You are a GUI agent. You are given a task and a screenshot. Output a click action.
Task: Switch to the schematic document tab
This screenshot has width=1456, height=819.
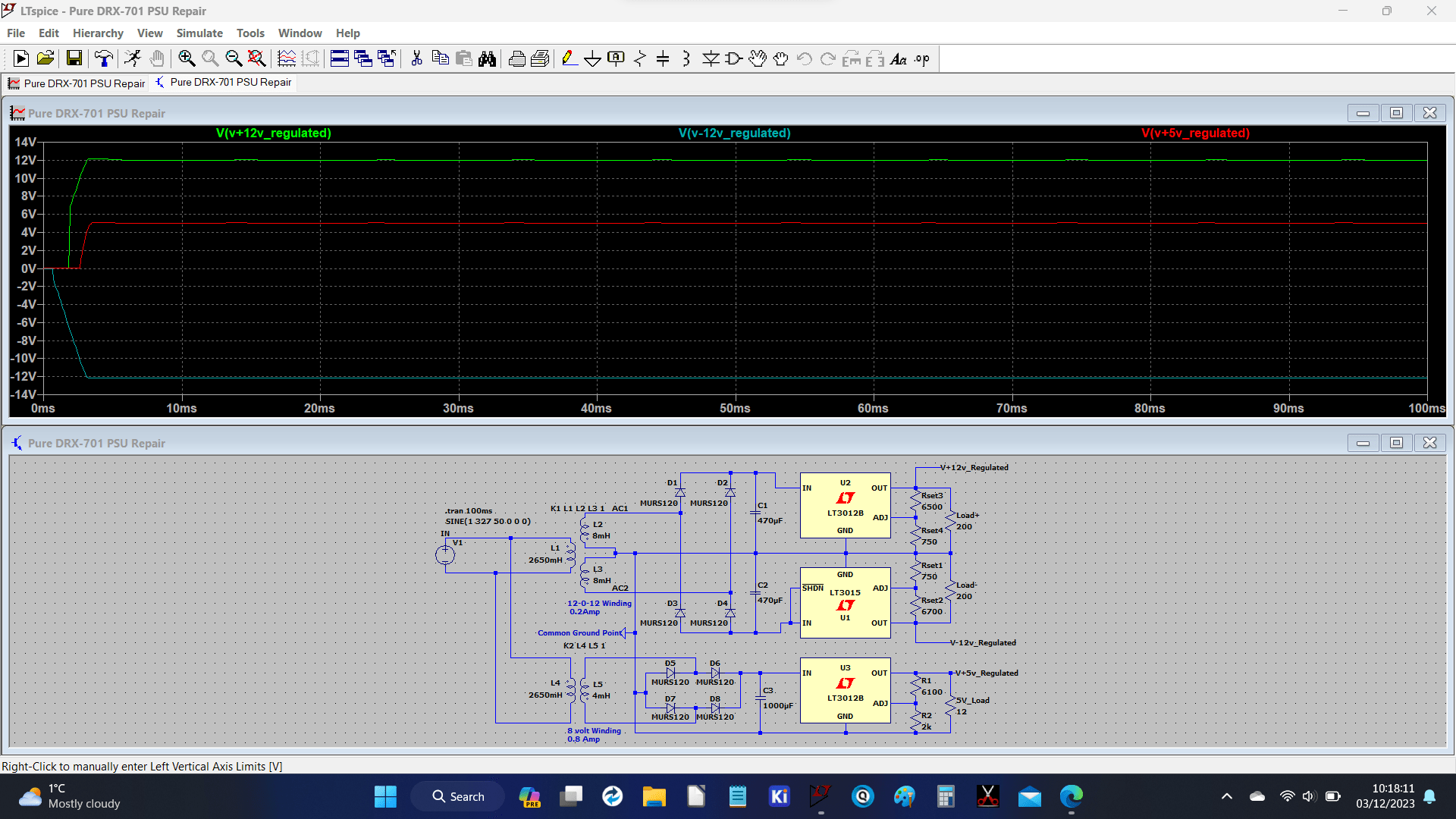(224, 82)
